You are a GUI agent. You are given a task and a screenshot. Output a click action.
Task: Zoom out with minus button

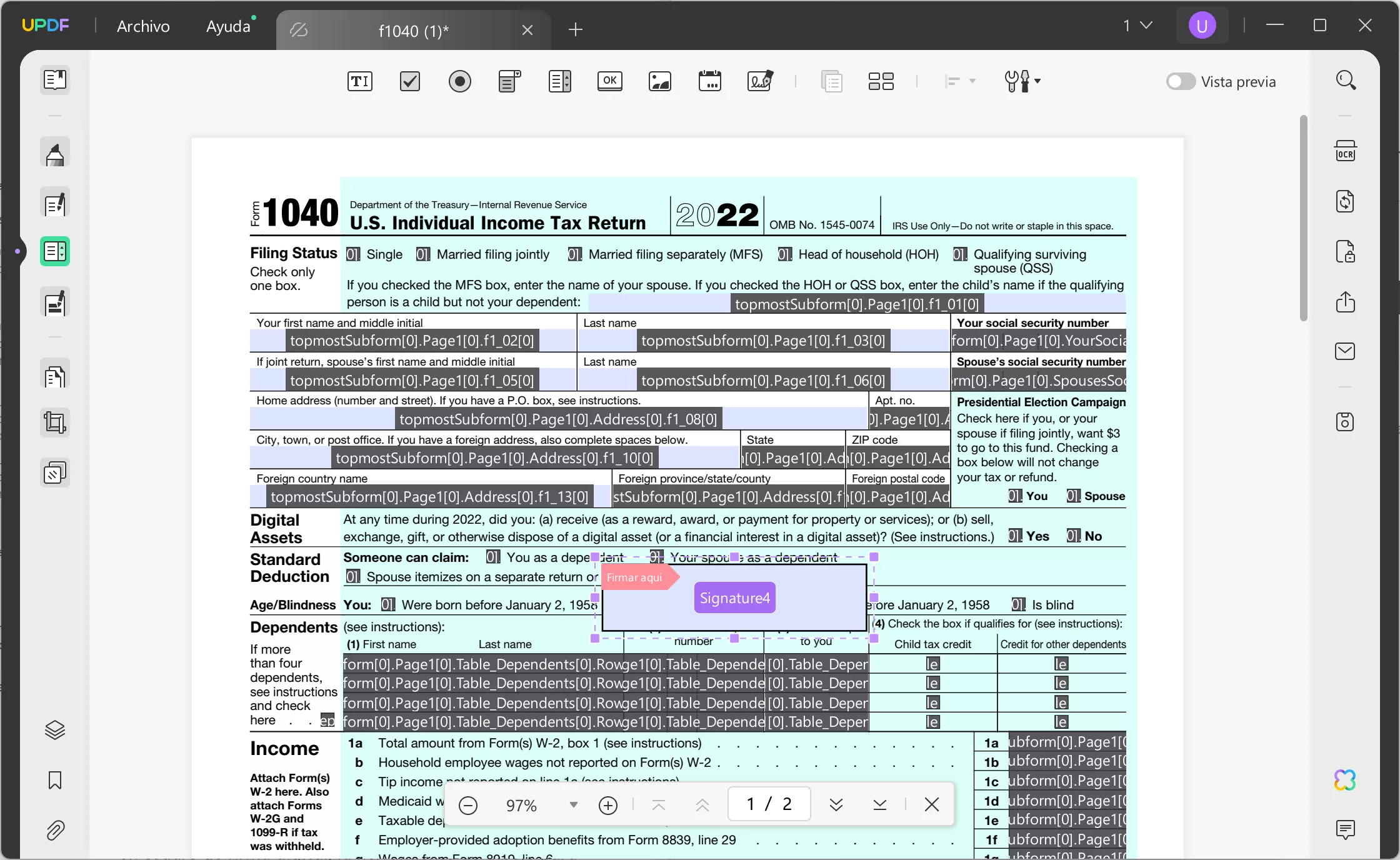468,805
